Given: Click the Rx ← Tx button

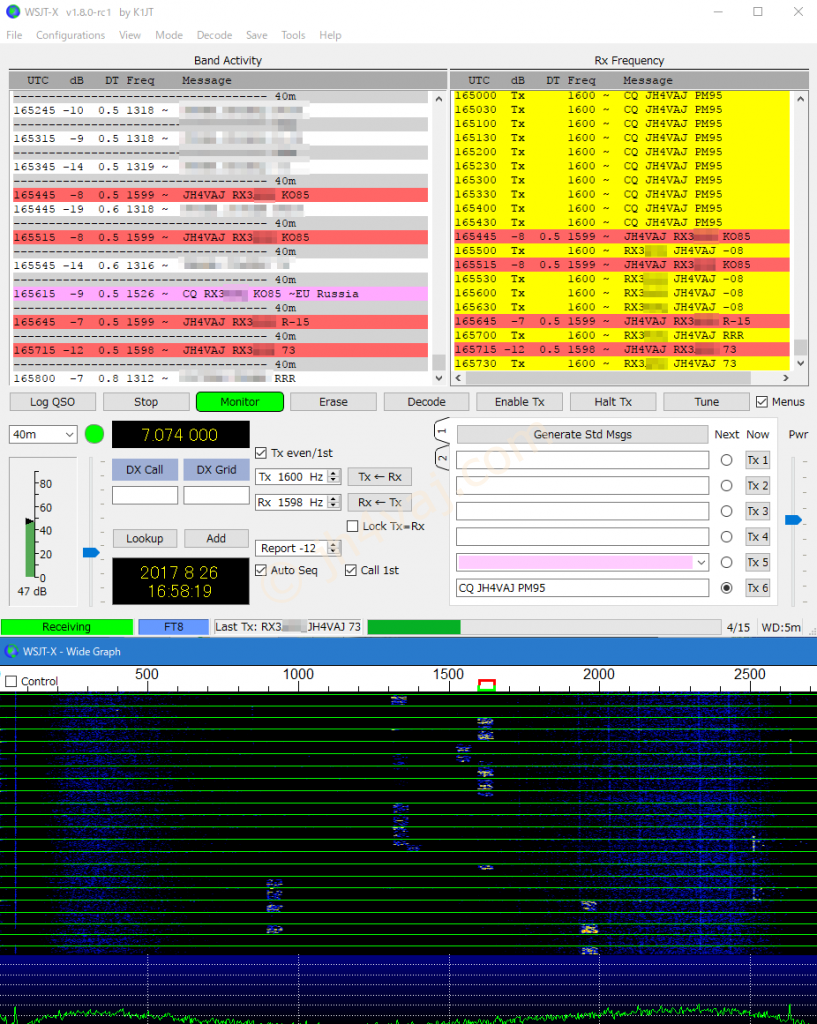Looking at the screenshot, I should [379, 502].
